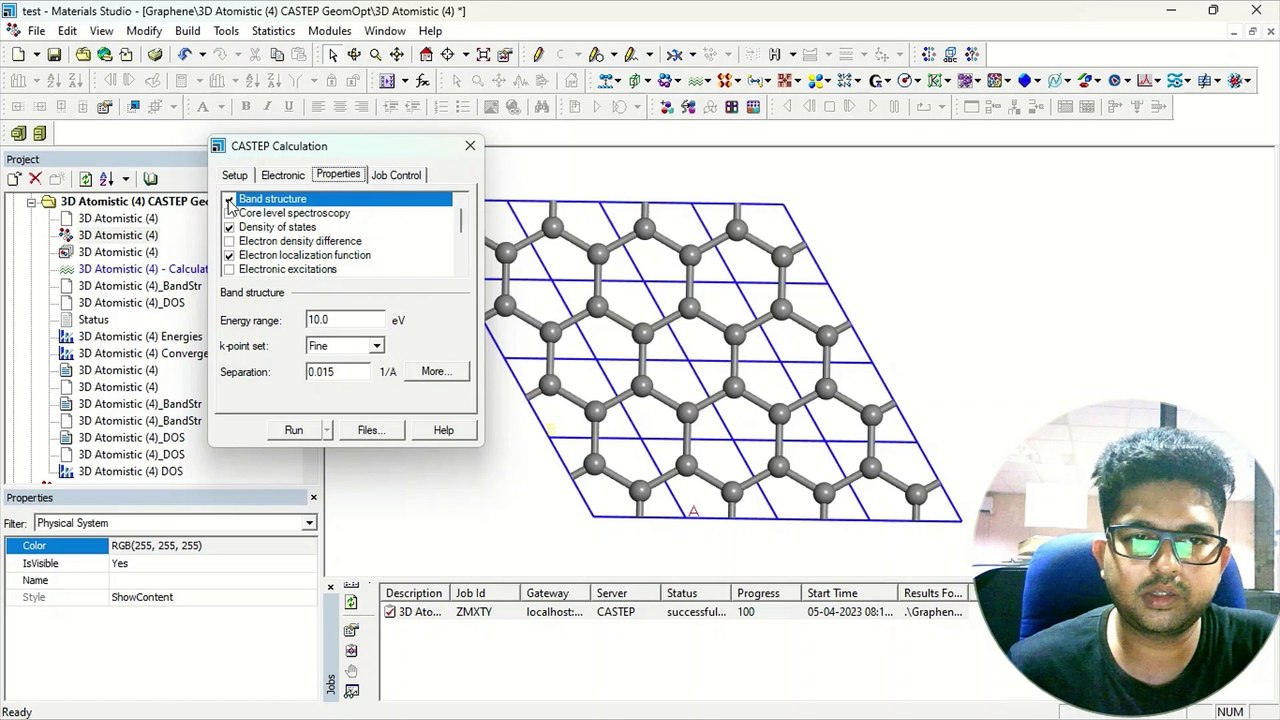Click the Adjust Hydrogen icon
The image size is (1280, 720).
point(775,55)
